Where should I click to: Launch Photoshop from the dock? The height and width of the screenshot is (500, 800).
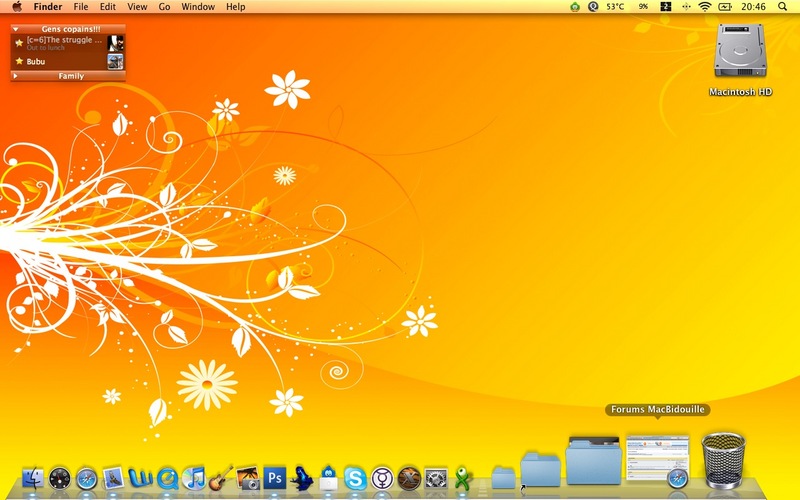click(275, 477)
